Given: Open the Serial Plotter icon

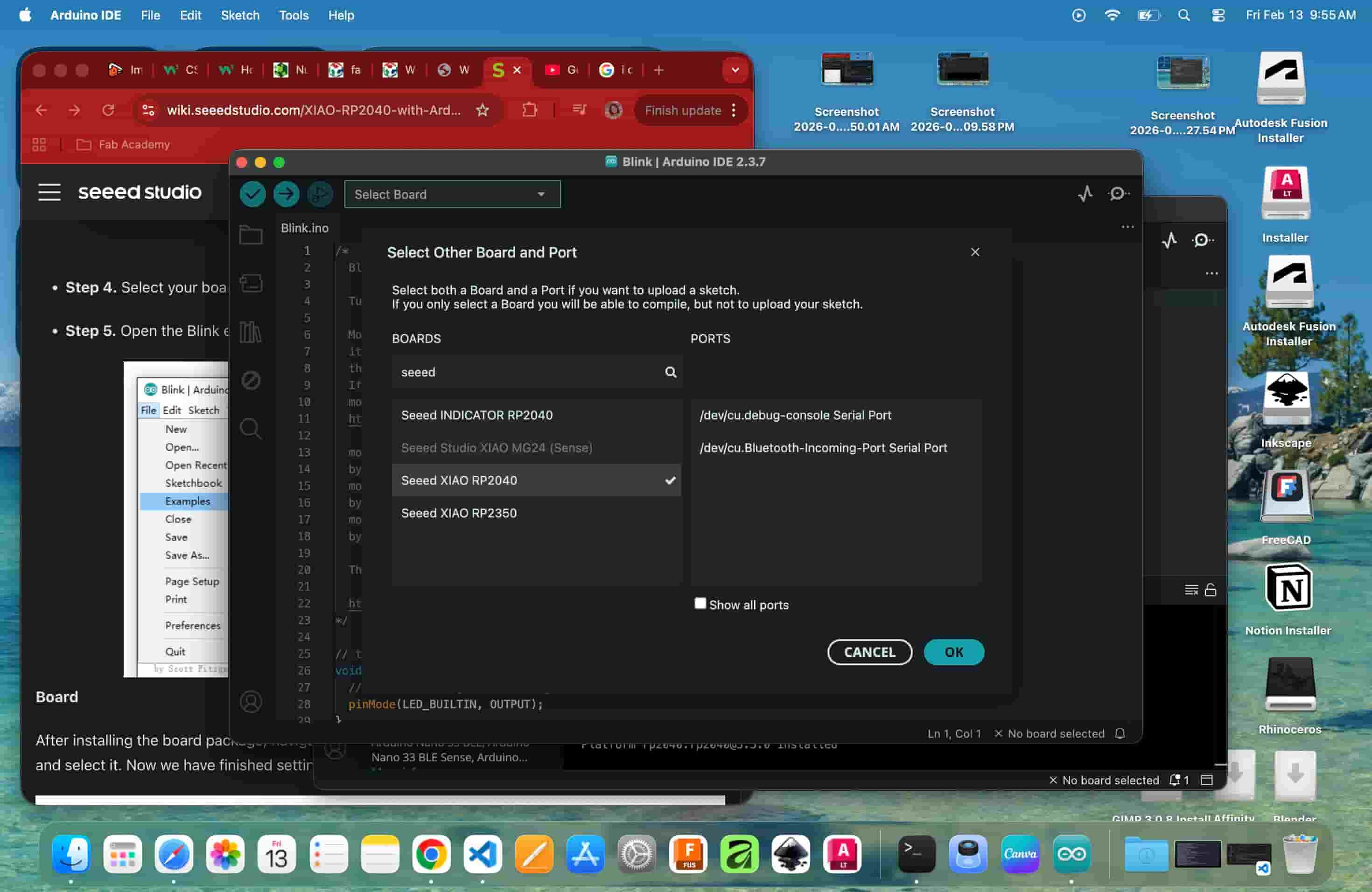Looking at the screenshot, I should coord(1085,194).
